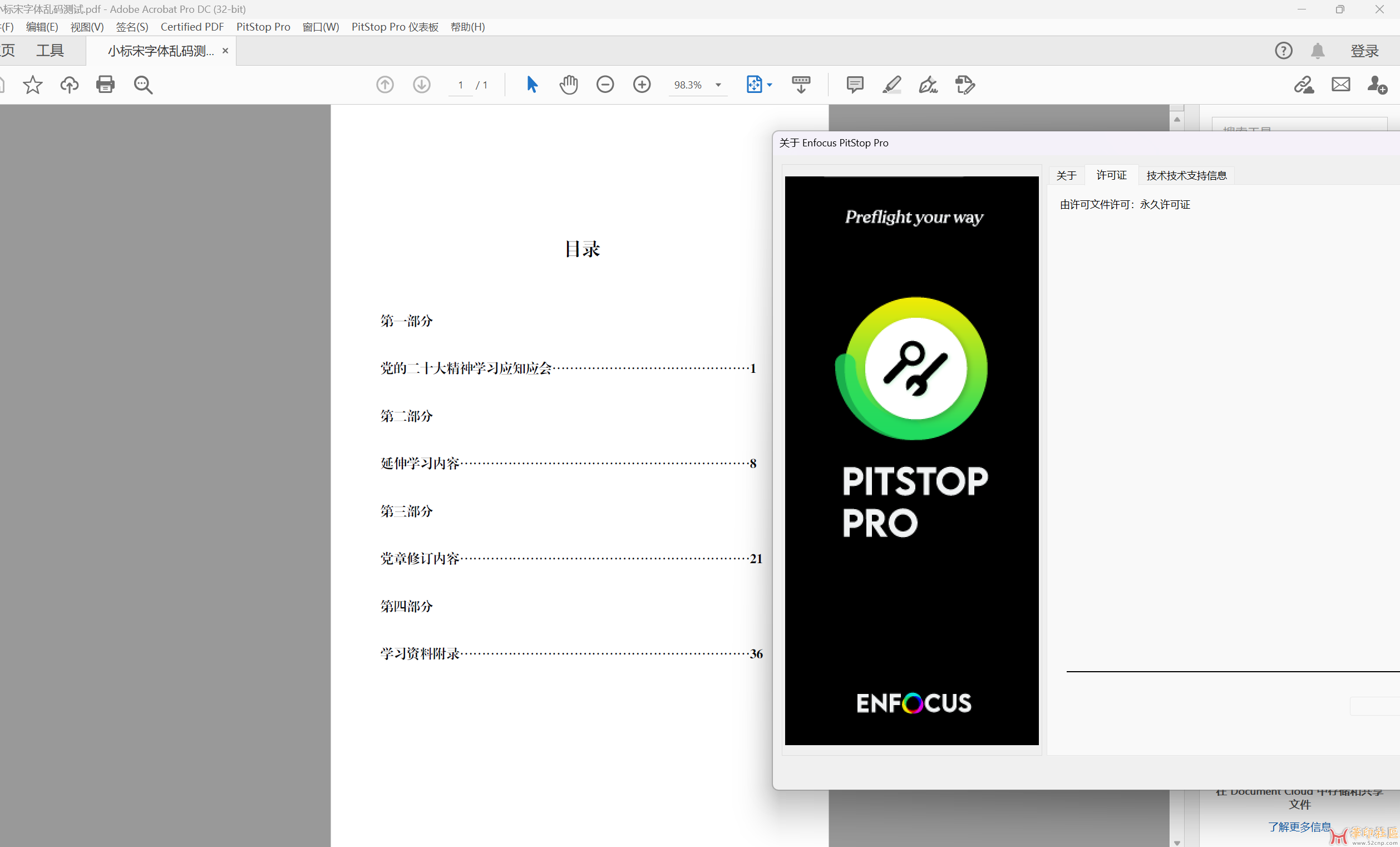The width and height of the screenshot is (1400, 847).
Task: Add the file to starred bookmarks
Action: (32, 85)
